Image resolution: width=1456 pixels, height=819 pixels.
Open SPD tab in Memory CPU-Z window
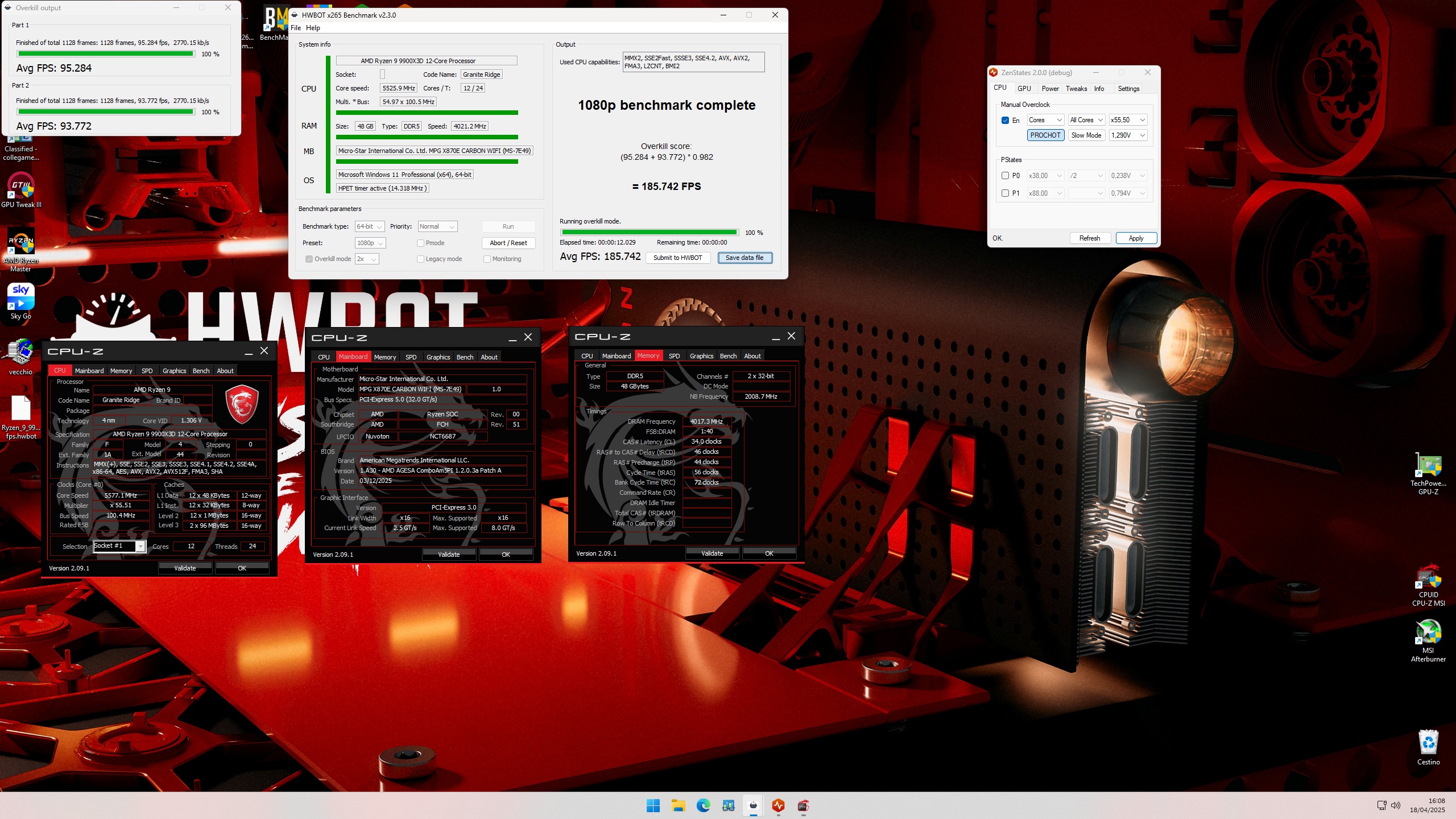click(674, 356)
